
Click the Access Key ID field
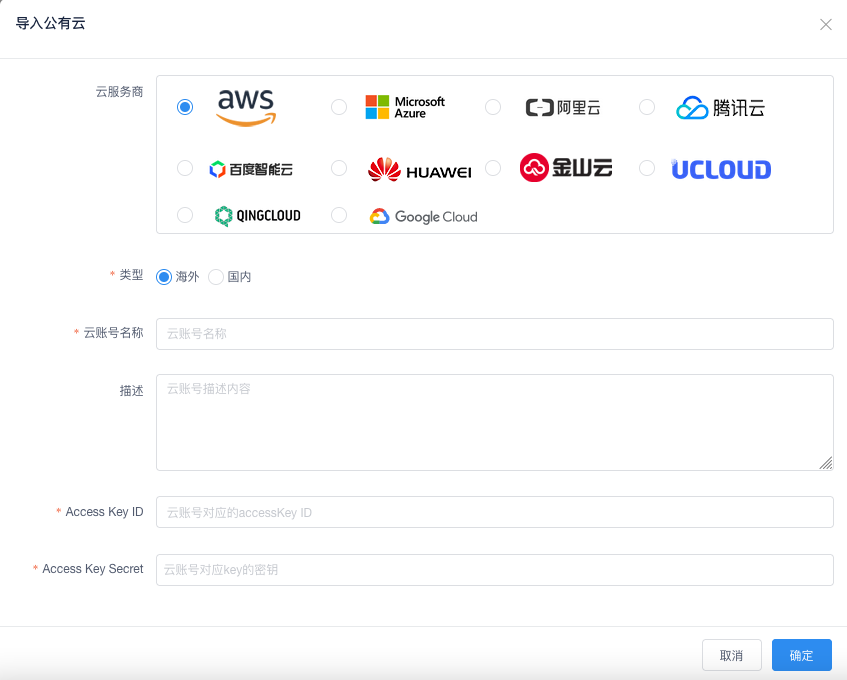click(494, 511)
